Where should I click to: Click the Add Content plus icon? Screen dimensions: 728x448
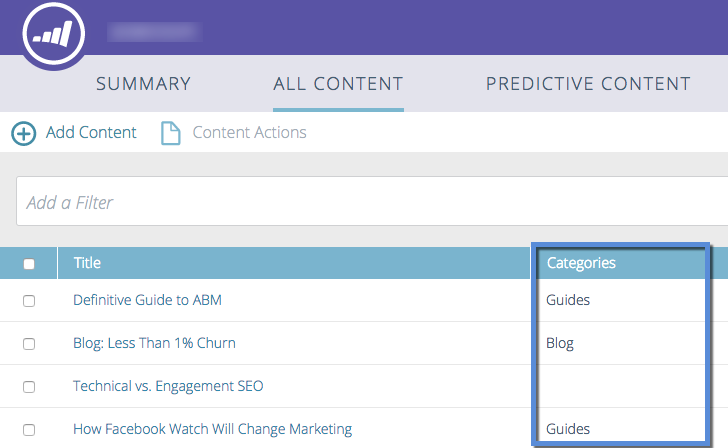click(x=24, y=133)
